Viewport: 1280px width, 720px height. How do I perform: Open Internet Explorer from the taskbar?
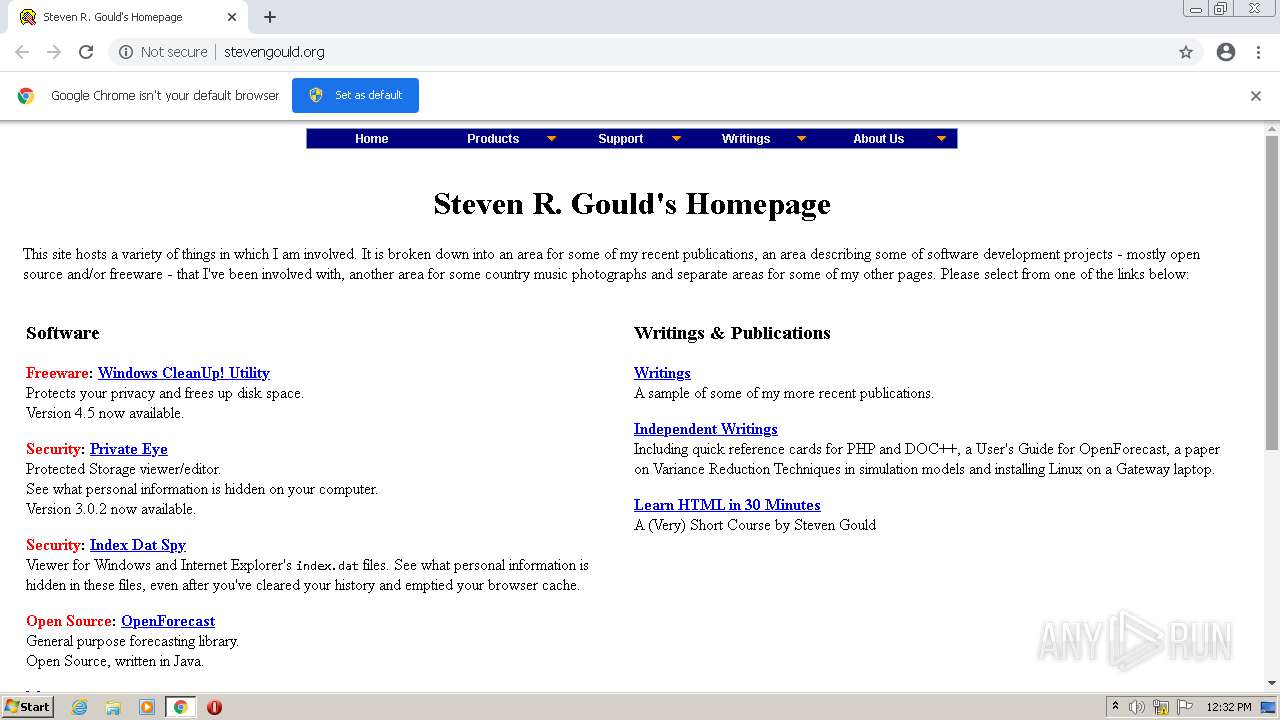(x=80, y=707)
